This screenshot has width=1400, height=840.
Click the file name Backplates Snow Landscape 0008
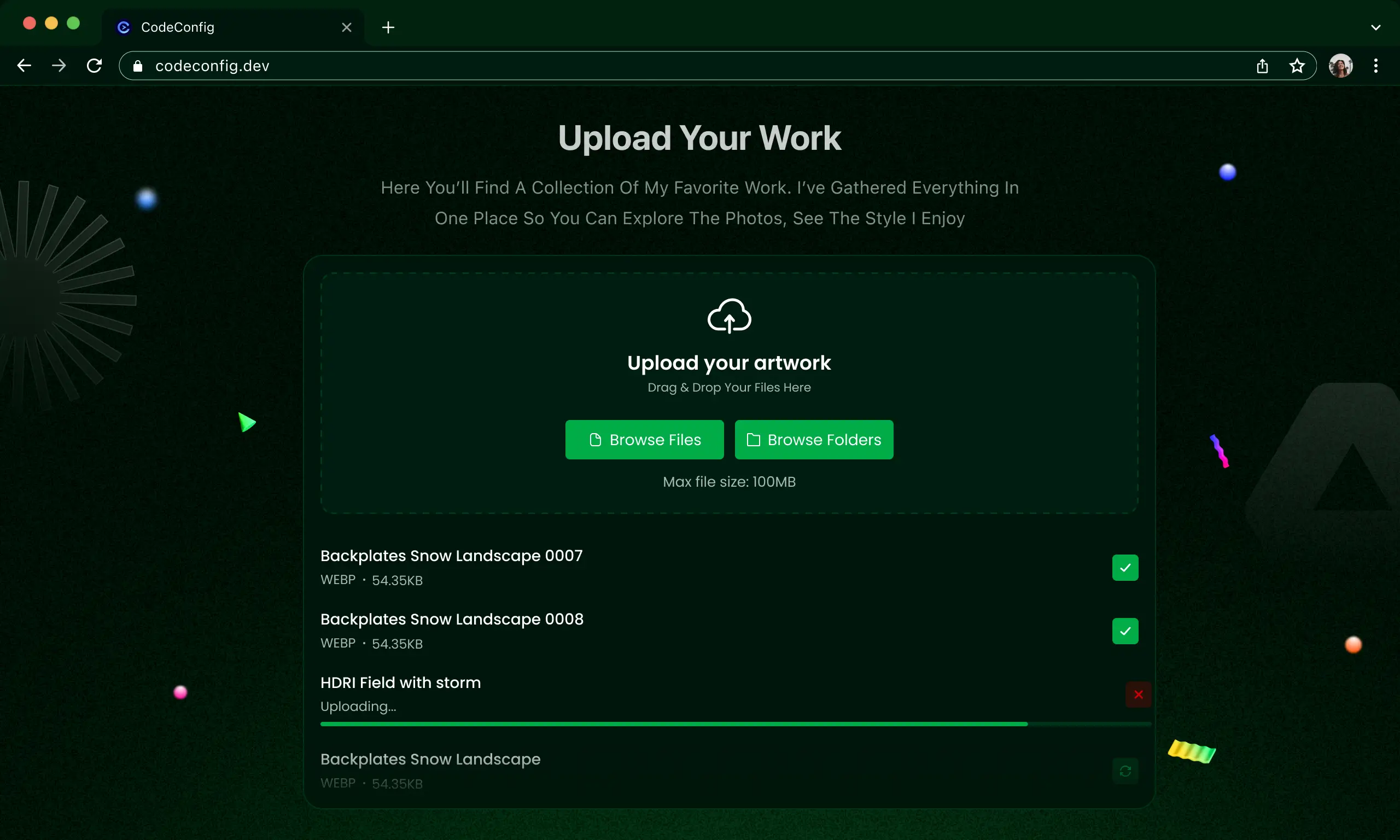(452, 619)
